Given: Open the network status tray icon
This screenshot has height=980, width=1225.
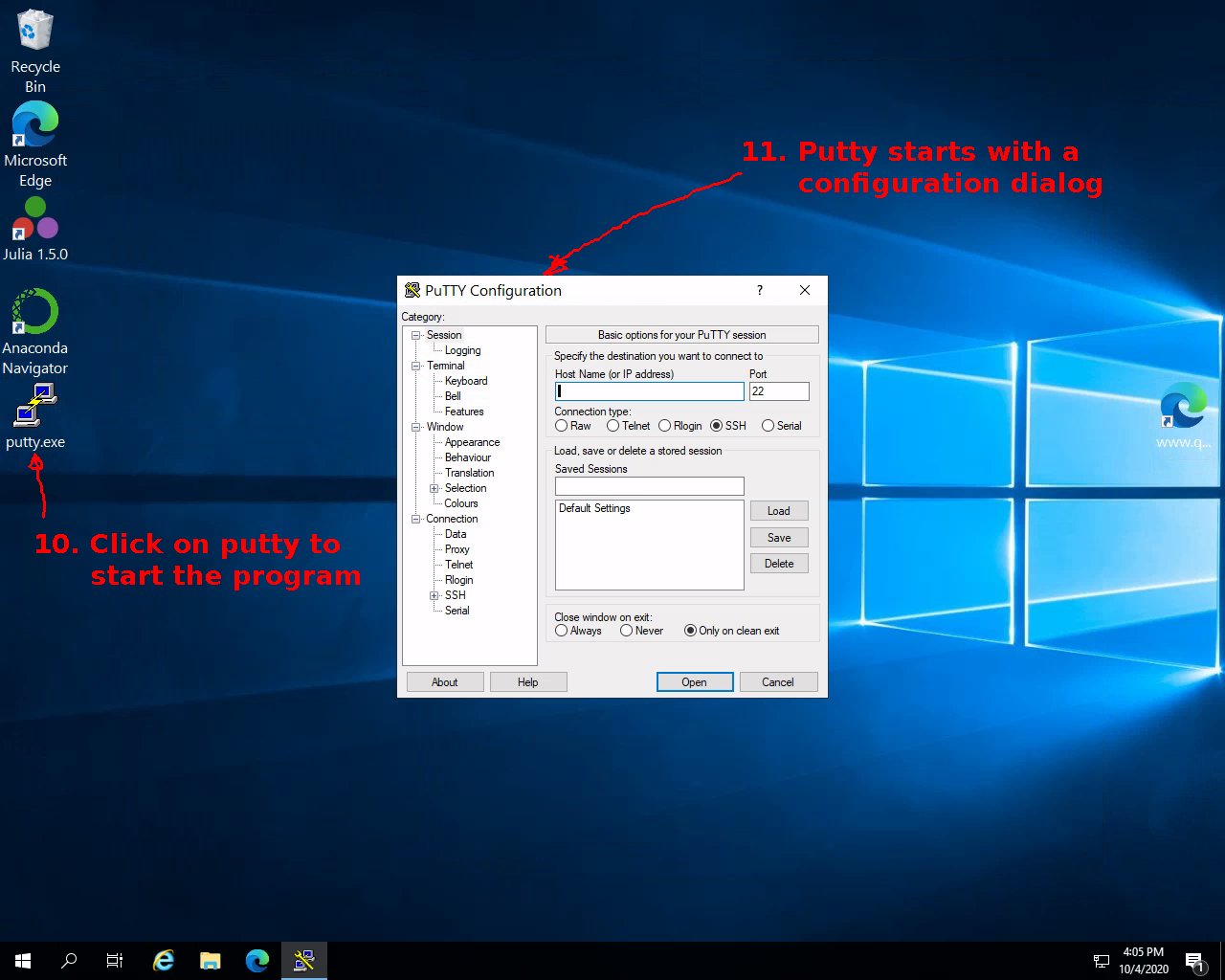Looking at the screenshot, I should [x=1101, y=961].
